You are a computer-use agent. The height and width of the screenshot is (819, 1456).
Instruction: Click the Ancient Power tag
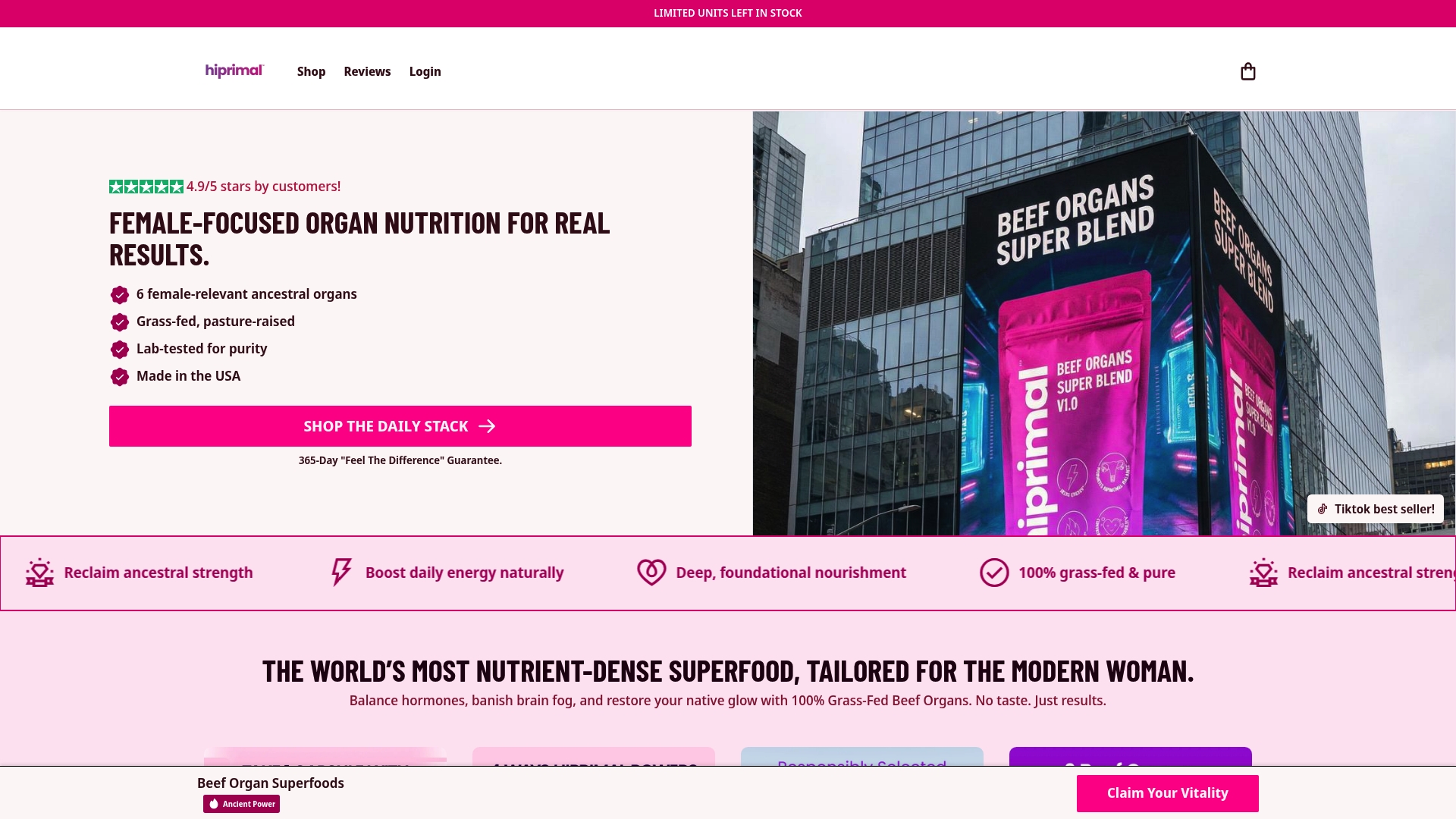coord(241,804)
